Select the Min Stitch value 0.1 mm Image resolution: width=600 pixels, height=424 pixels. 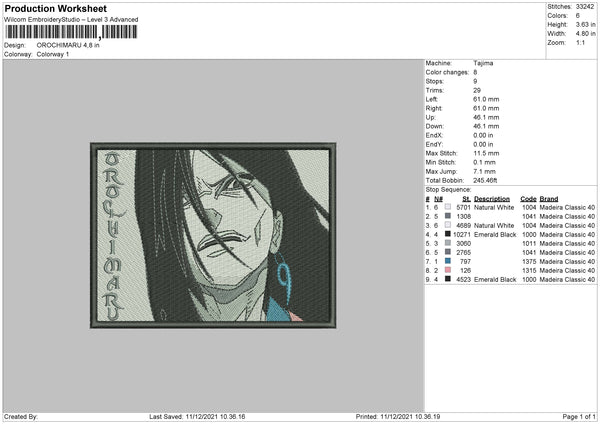(x=484, y=162)
